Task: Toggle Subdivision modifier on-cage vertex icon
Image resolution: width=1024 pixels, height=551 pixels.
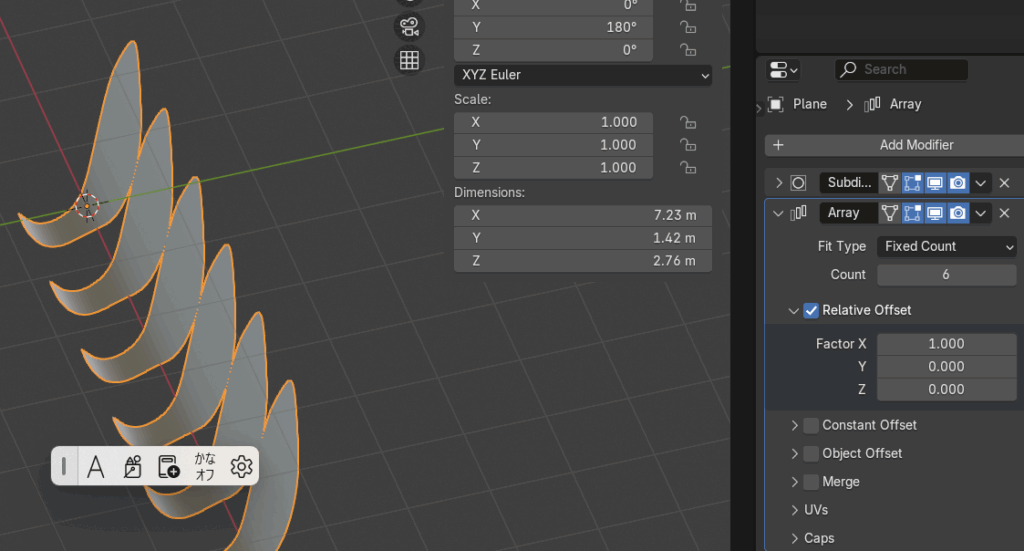Action: coord(889,183)
